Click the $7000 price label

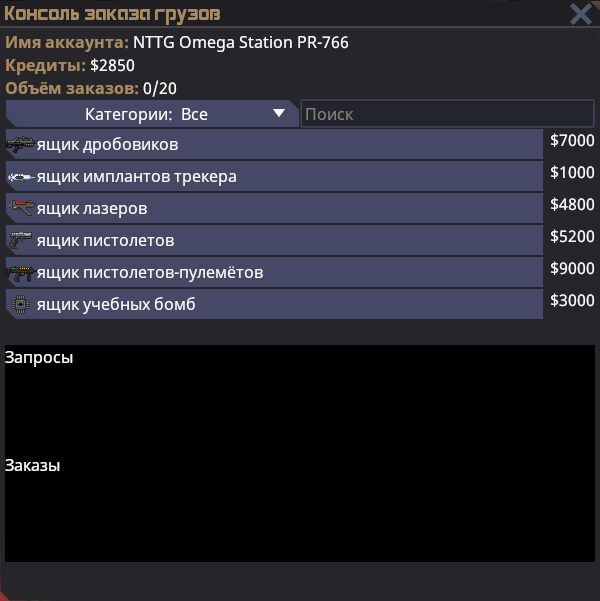pos(572,141)
